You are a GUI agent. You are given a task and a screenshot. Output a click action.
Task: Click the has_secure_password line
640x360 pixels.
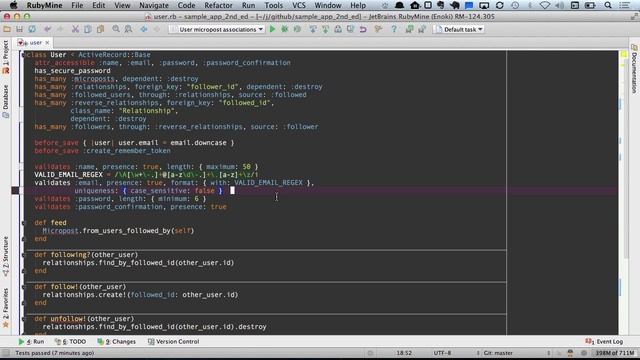coord(72,71)
